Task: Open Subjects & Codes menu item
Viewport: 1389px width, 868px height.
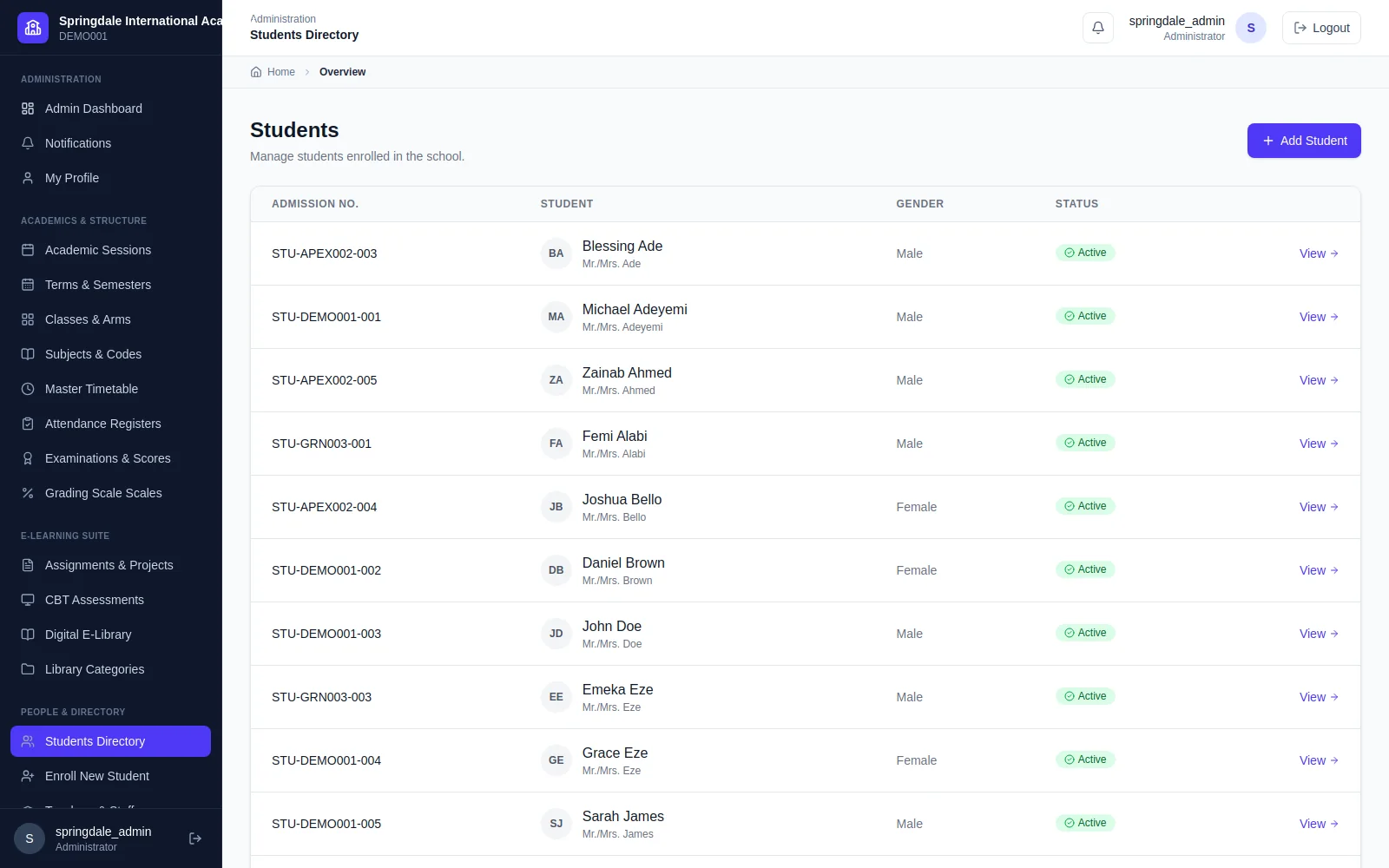Action: point(110,354)
